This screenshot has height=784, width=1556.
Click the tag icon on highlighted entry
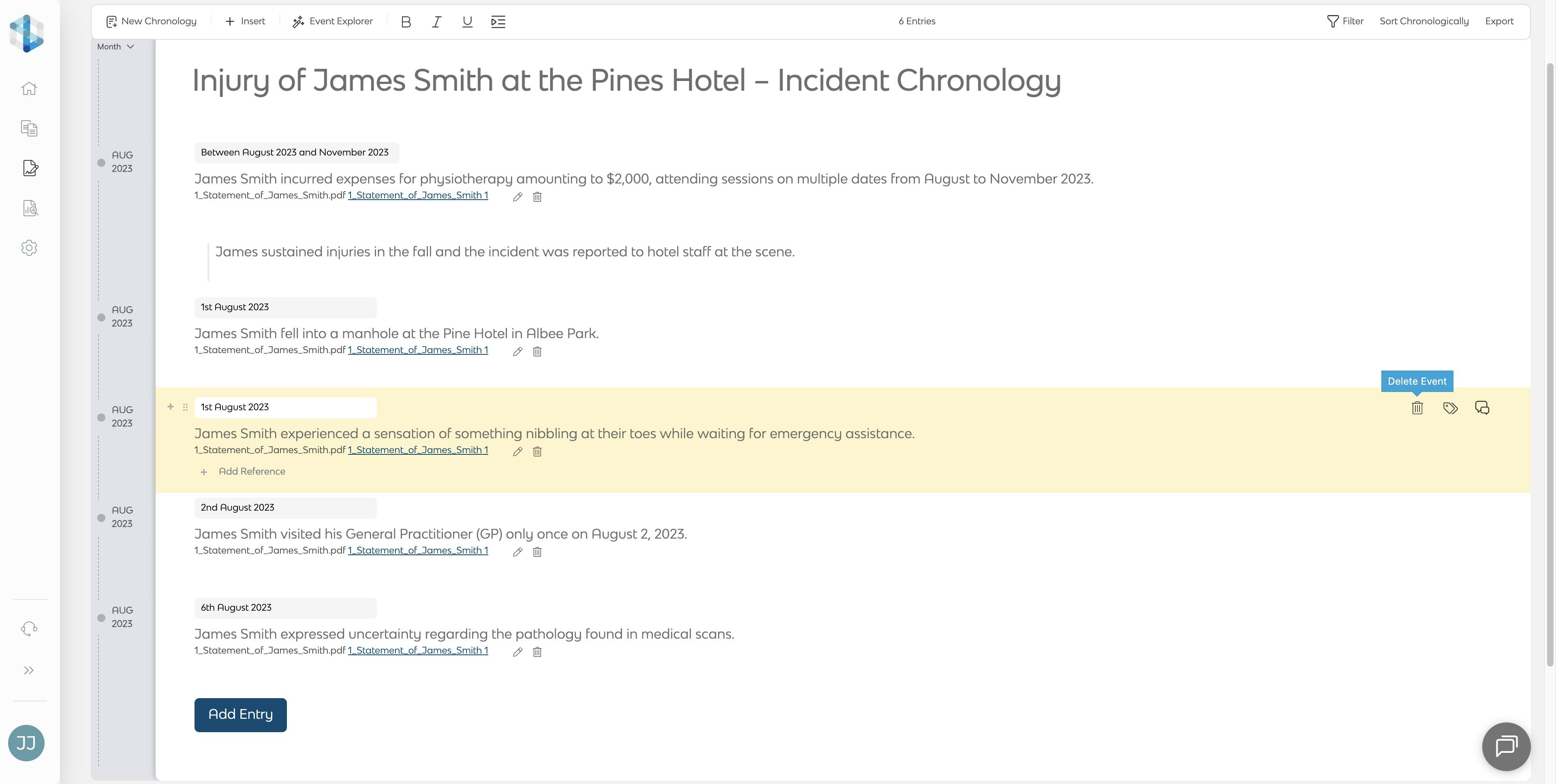click(1450, 408)
